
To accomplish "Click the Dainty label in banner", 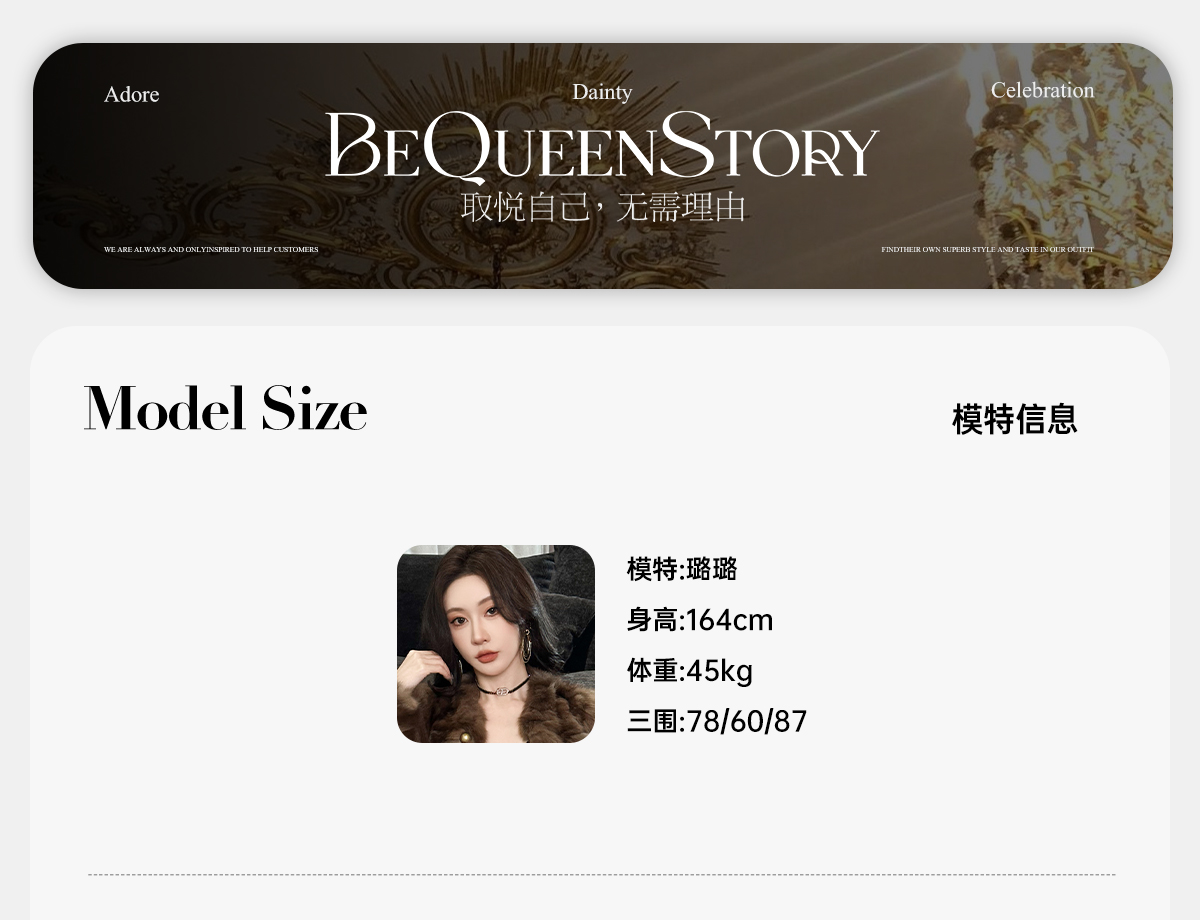I will coord(602,92).
